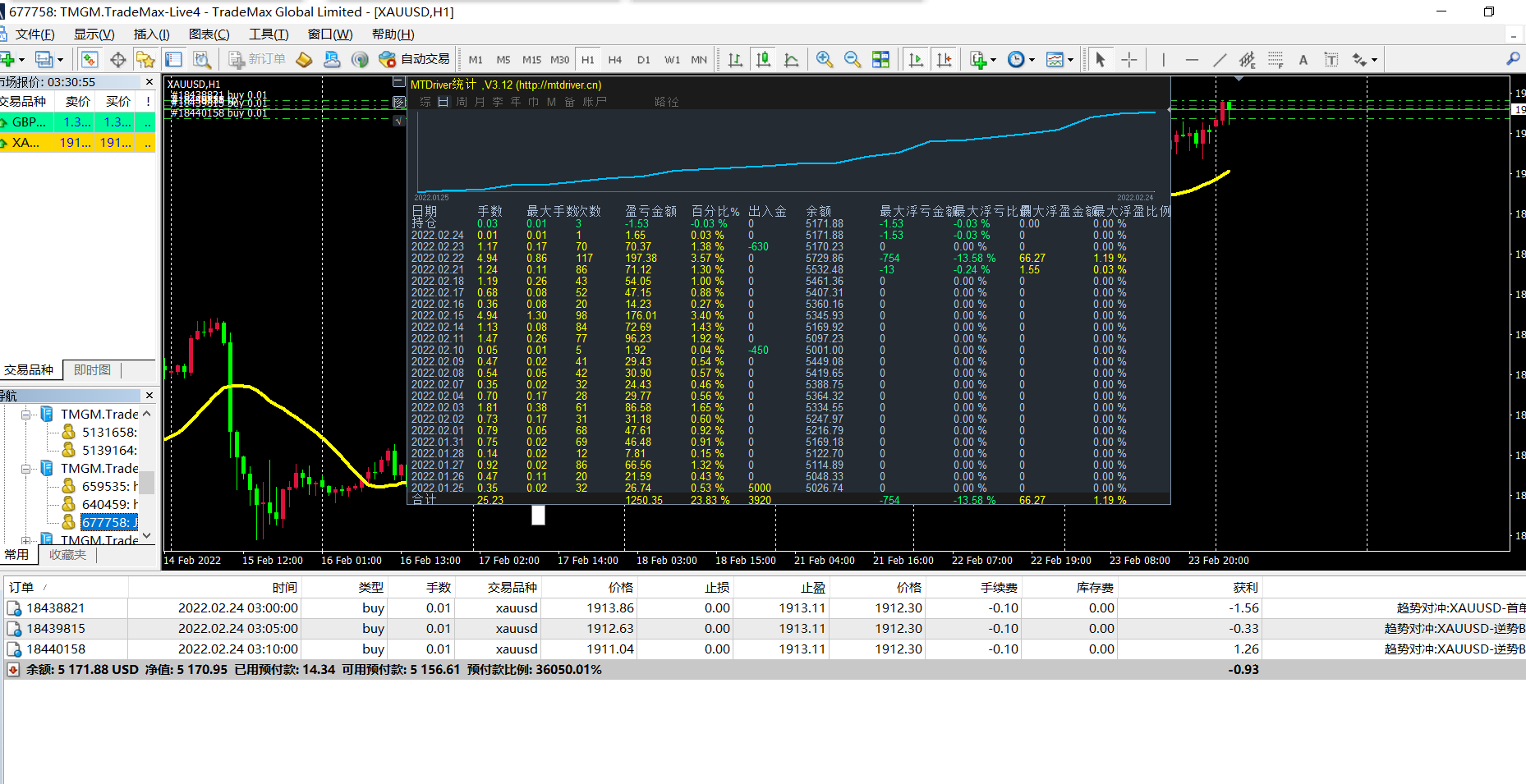Click the Zoom Out magnifier icon

[852, 59]
